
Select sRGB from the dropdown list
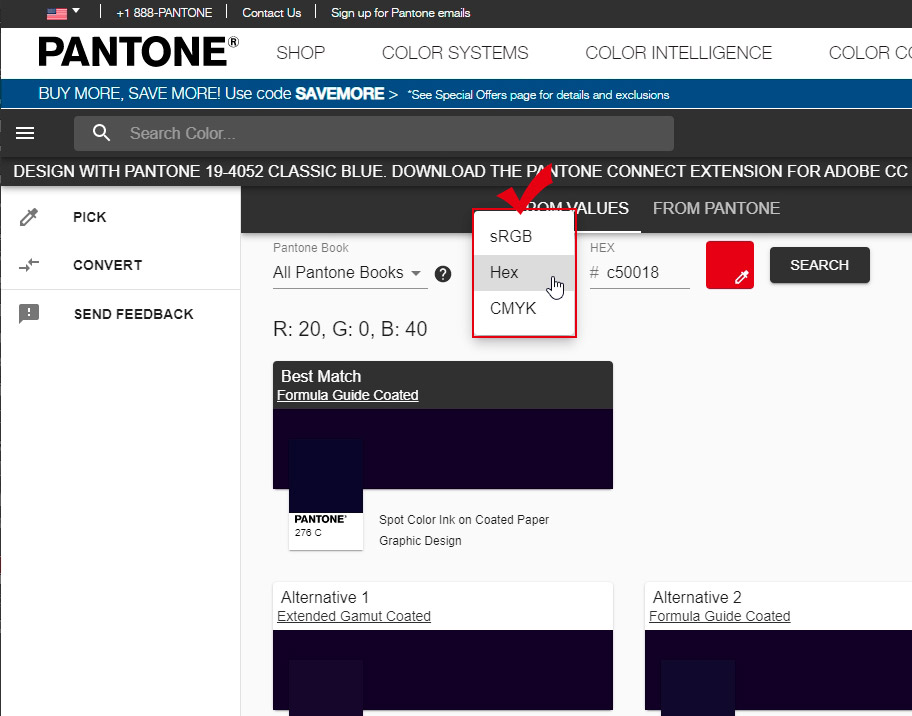pos(524,236)
